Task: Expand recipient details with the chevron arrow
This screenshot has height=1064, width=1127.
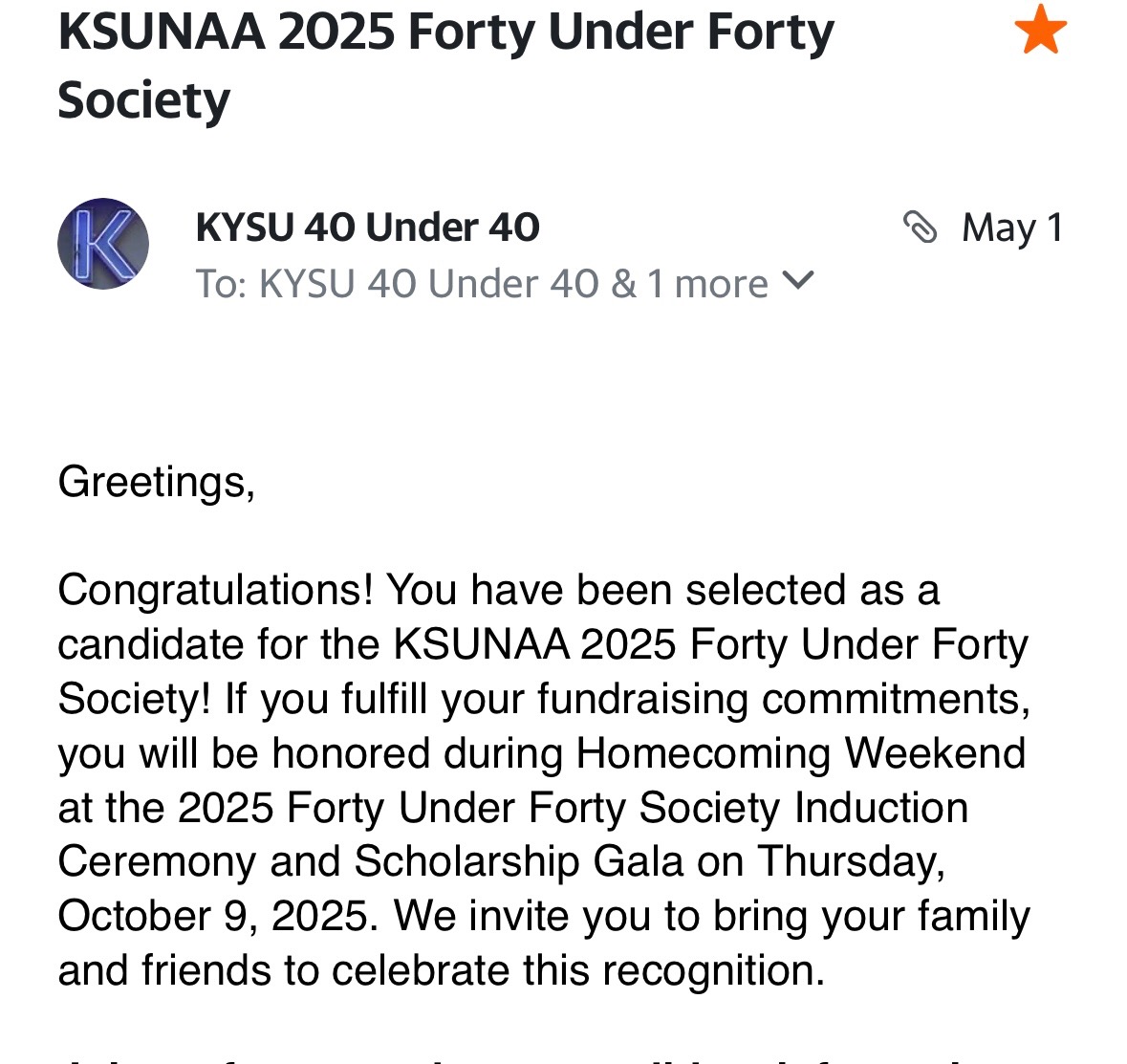Action: [x=797, y=281]
